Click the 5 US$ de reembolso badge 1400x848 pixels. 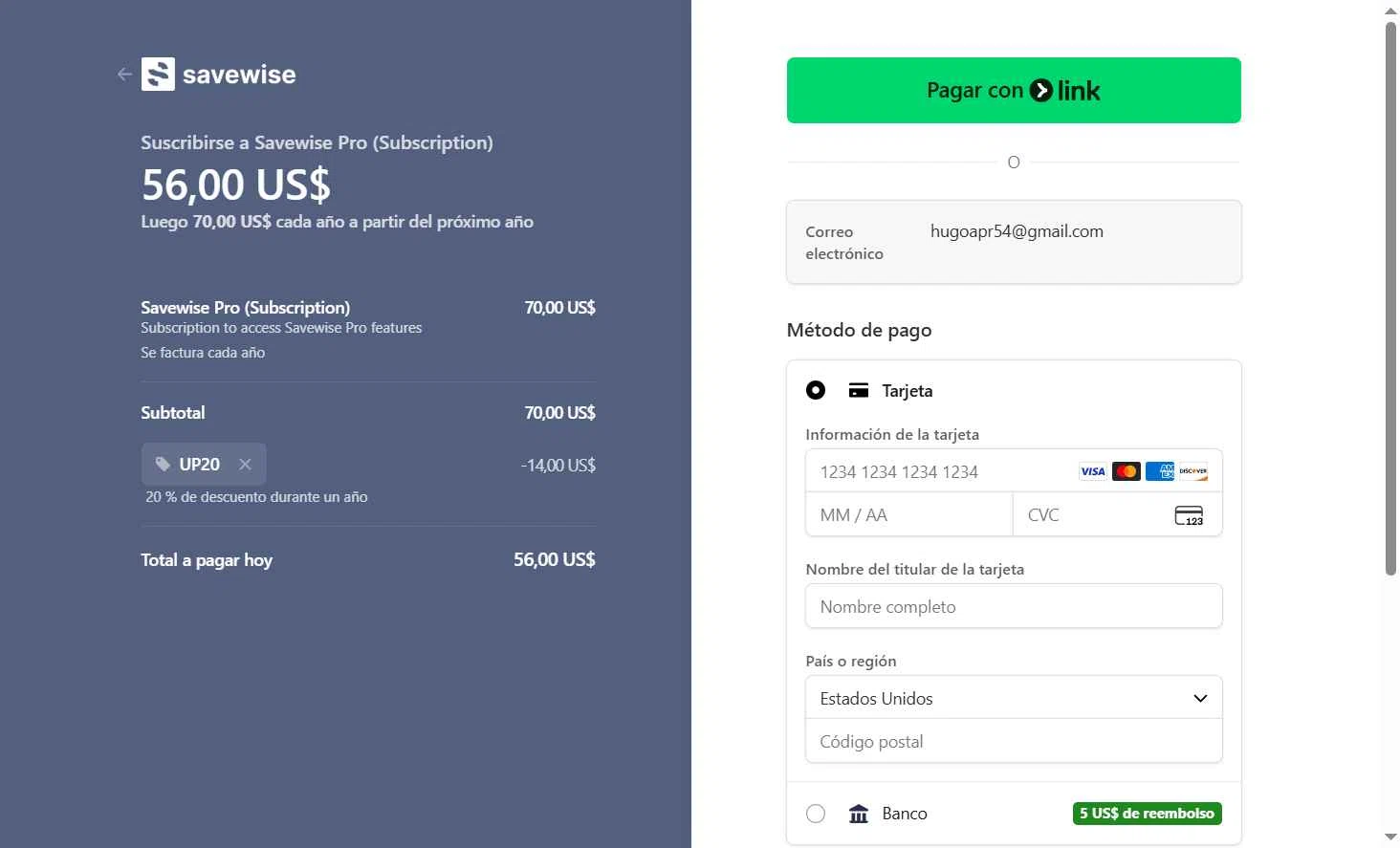coord(1147,814)
